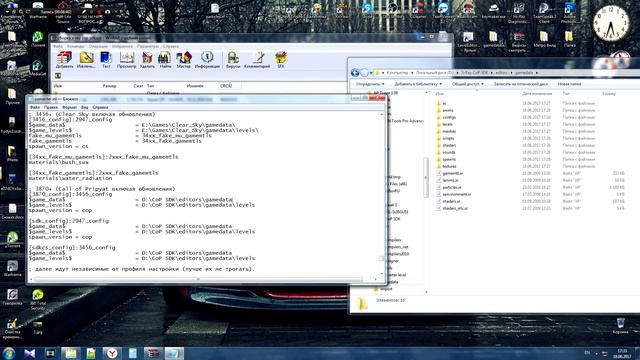Open Файл menu in Notepad
Viewport: 640px width, 360px height.
pos(35,107)
